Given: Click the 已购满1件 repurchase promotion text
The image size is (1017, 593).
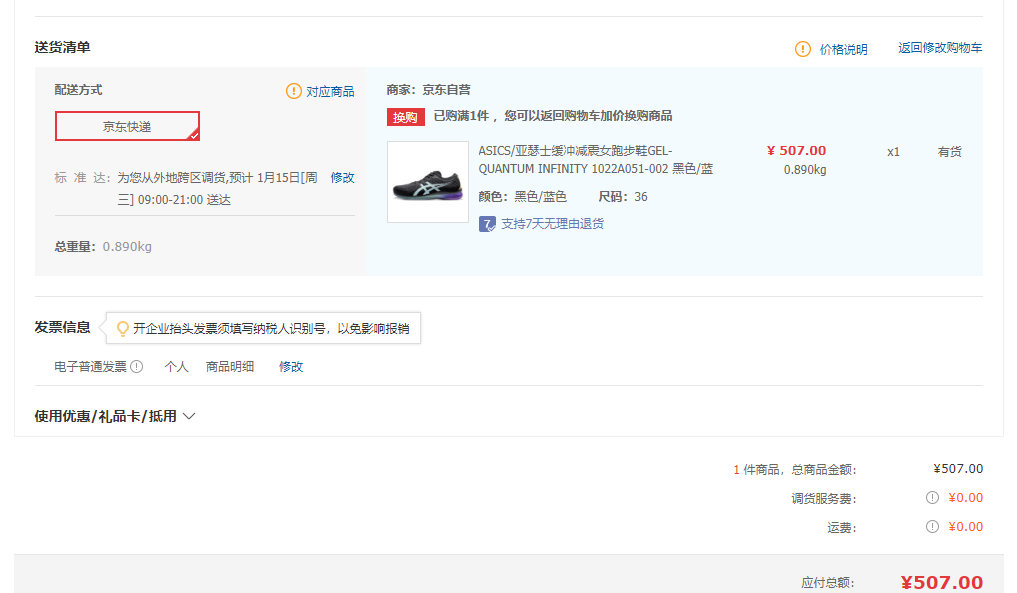Looking at the screenshot, I should tap(553, 116).
